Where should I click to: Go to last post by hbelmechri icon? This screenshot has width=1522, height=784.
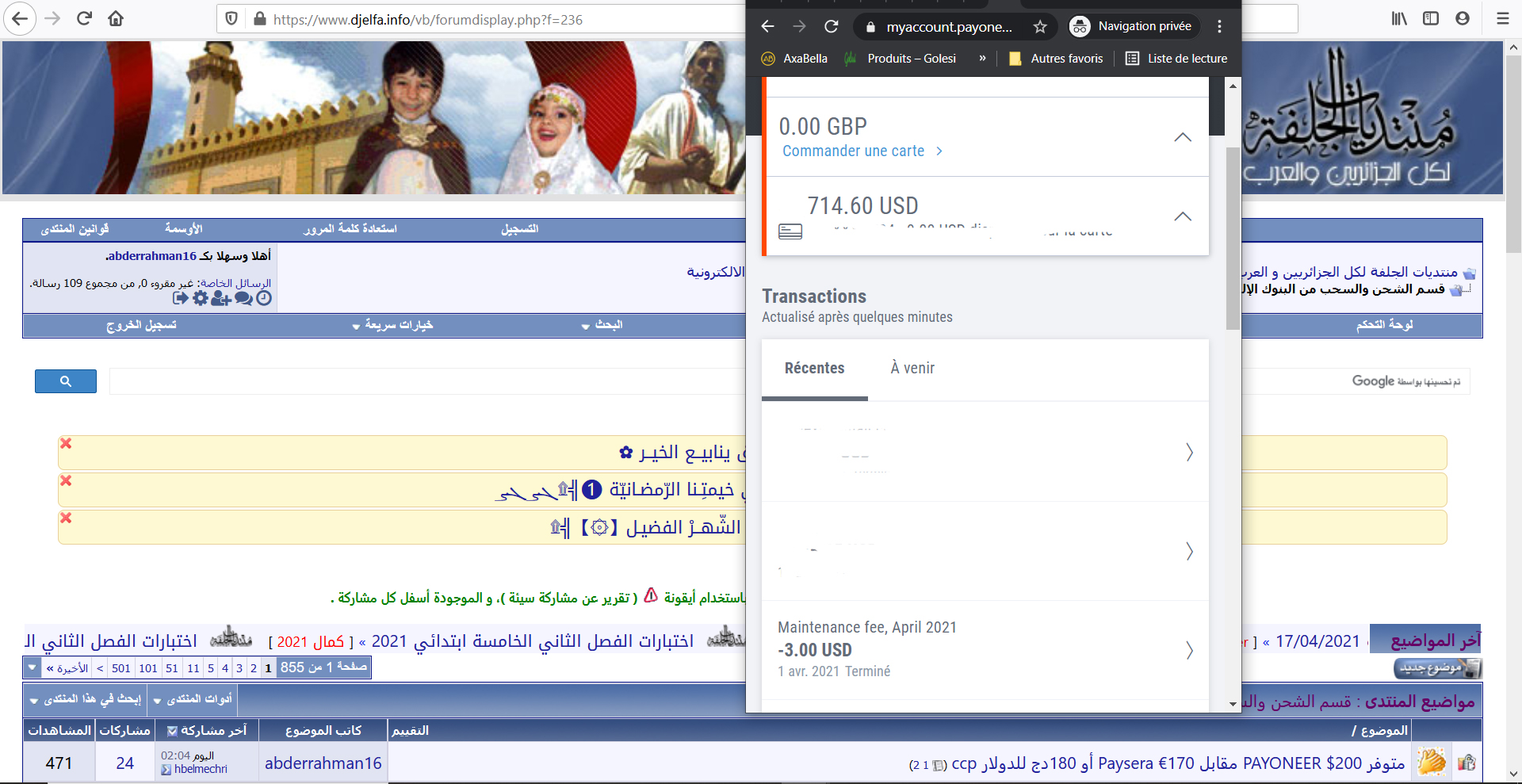click(x=166, y=770)
